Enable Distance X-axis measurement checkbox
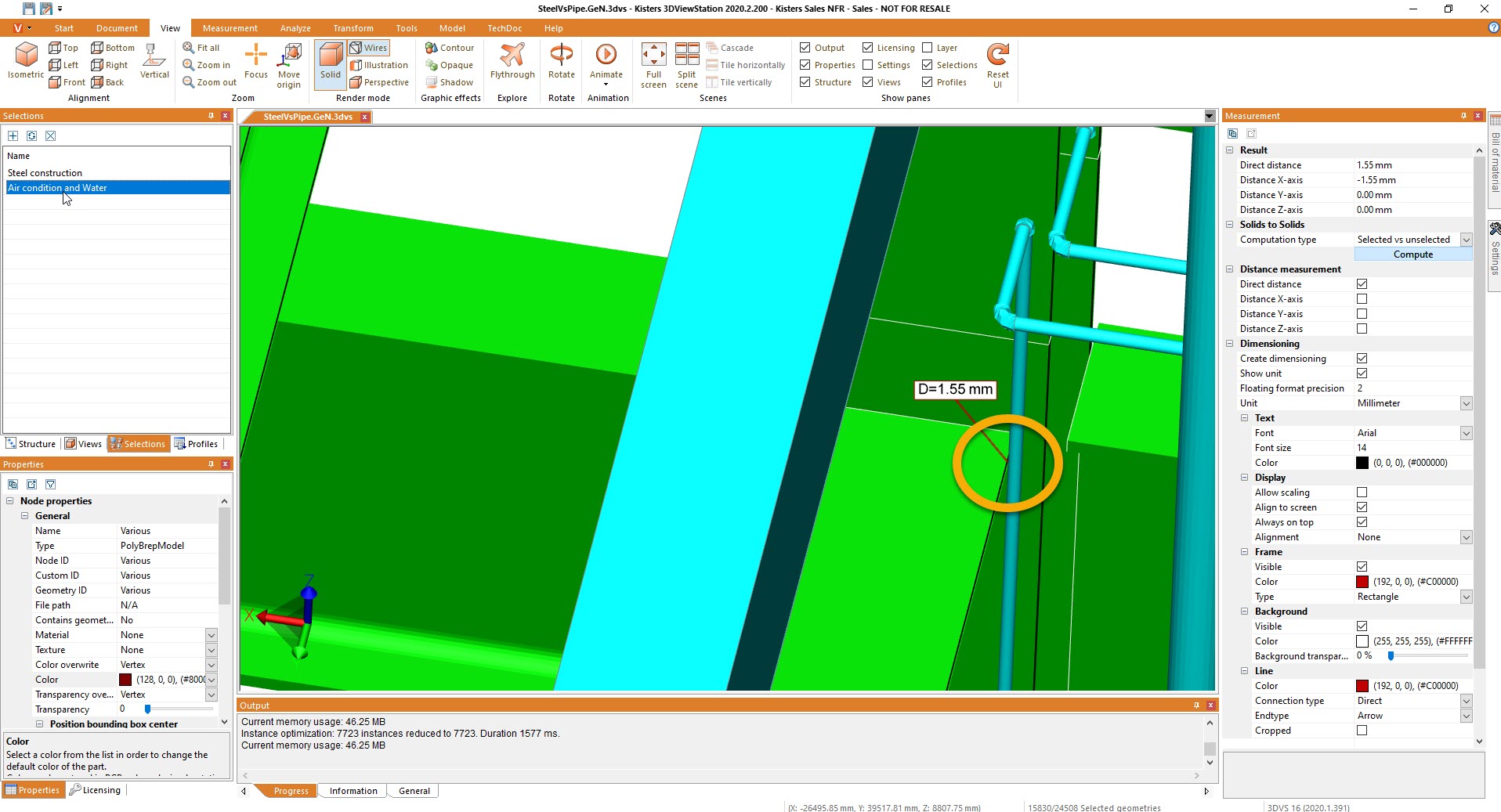The width and height of the screenshot is (1501, 812). (1362, 299)
